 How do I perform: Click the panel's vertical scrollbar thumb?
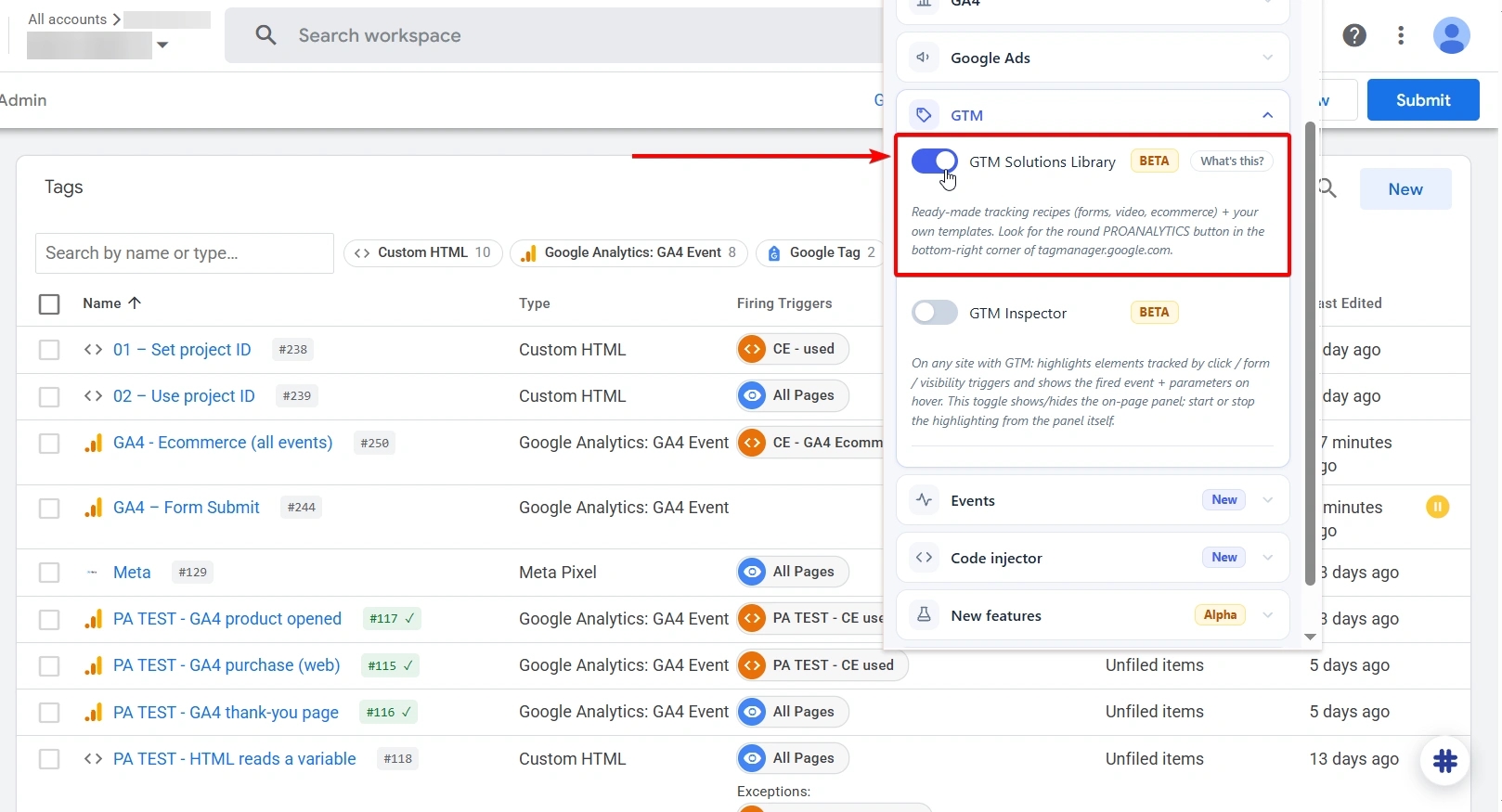click(1310, 353)
